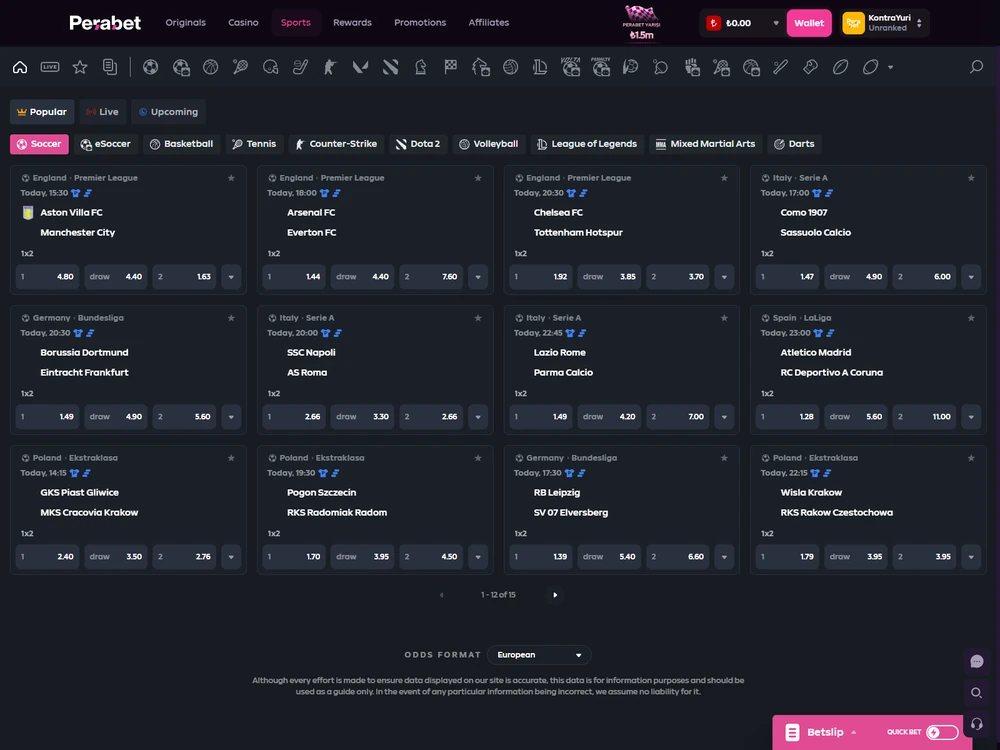Select the Counter-Strike sport filter
The image size is (1000, 750).
click(x=335, y=144)
